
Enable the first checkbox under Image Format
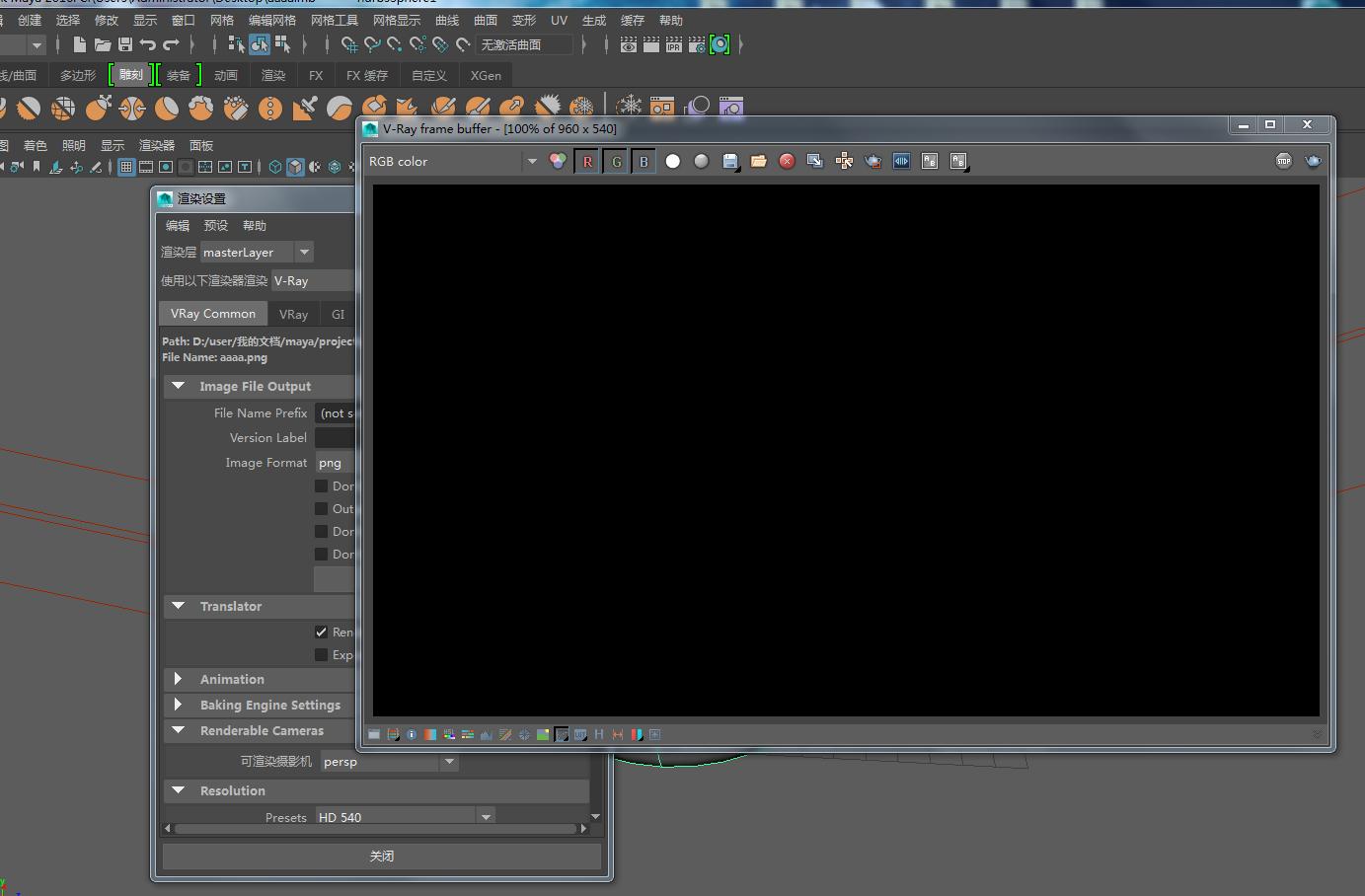(321, 485)
